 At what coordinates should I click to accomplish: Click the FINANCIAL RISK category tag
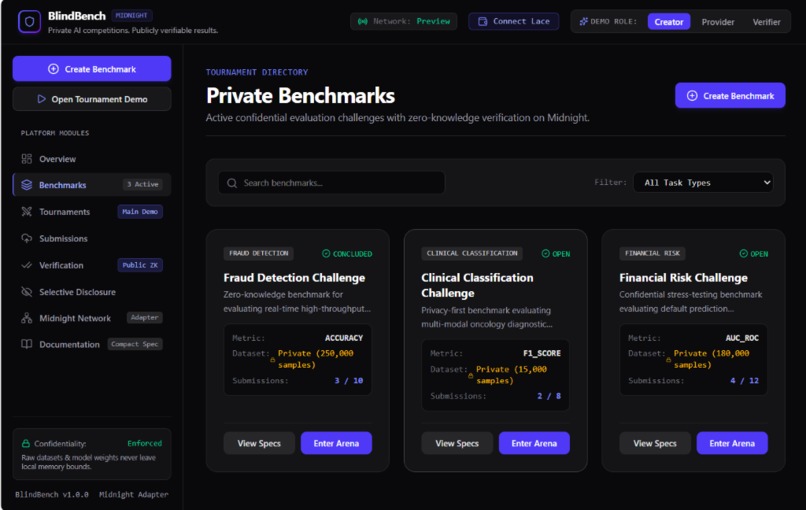click(652, 253)
